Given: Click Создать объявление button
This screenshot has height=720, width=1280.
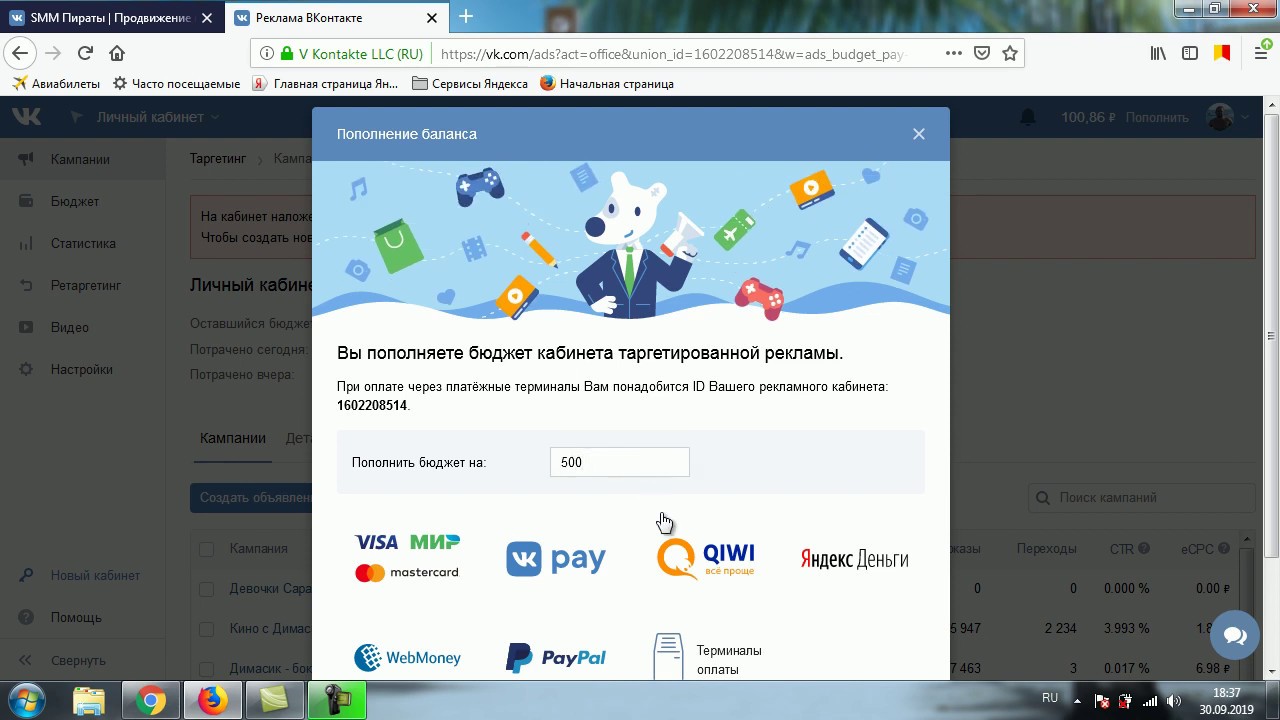Looking at the screenshot, I should tap(252, 497).
